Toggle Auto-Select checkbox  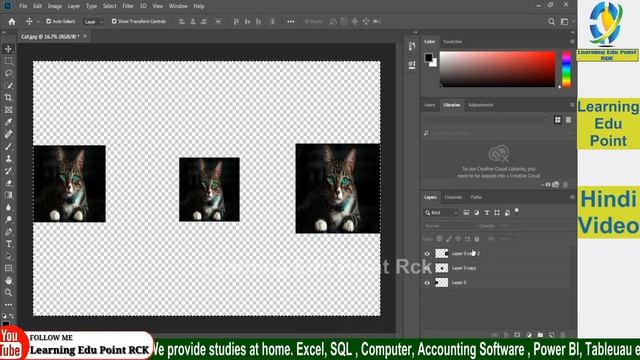pyautogui.click(x=49, y=21)
